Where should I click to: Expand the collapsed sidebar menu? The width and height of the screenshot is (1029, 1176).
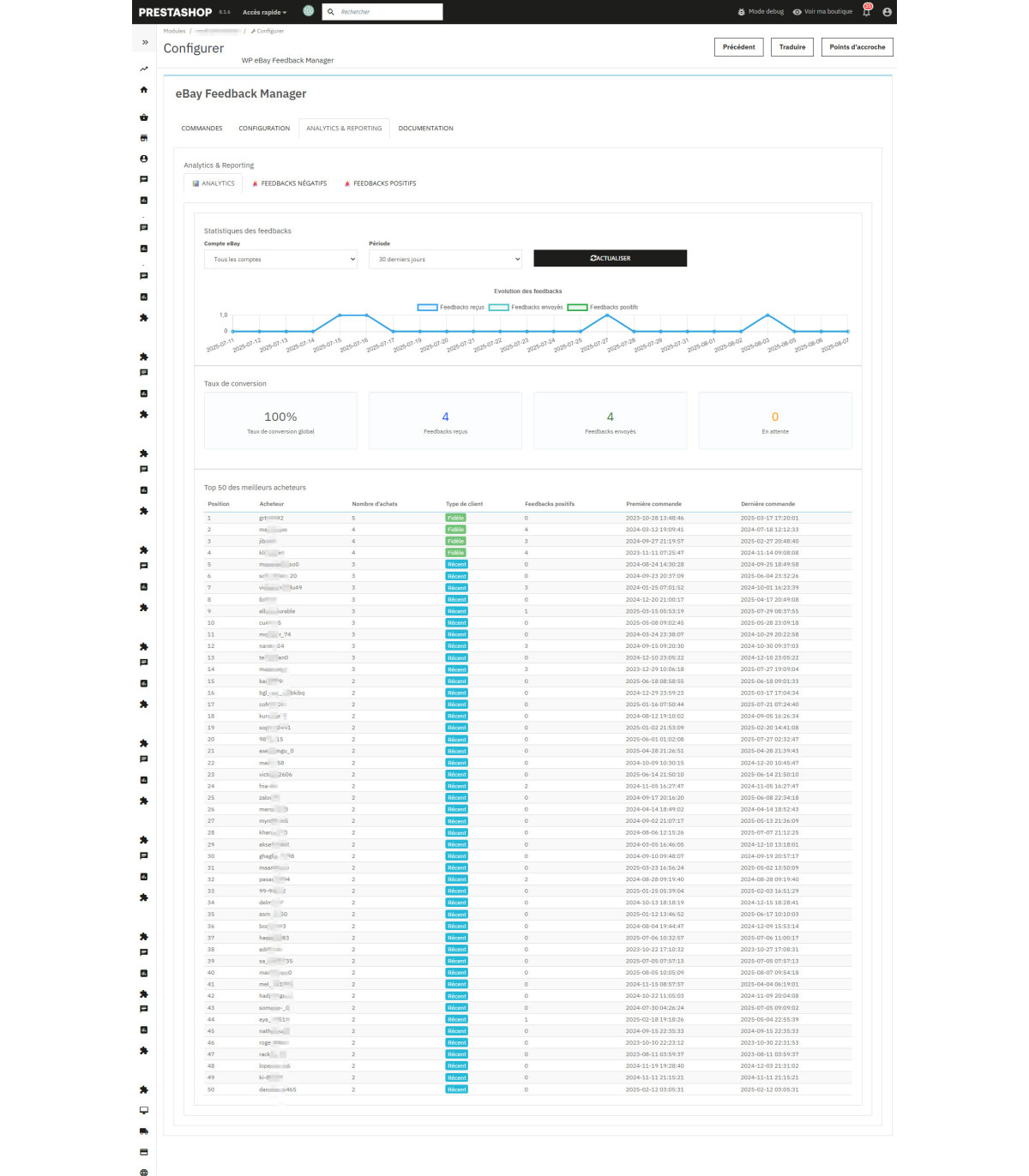145,42
